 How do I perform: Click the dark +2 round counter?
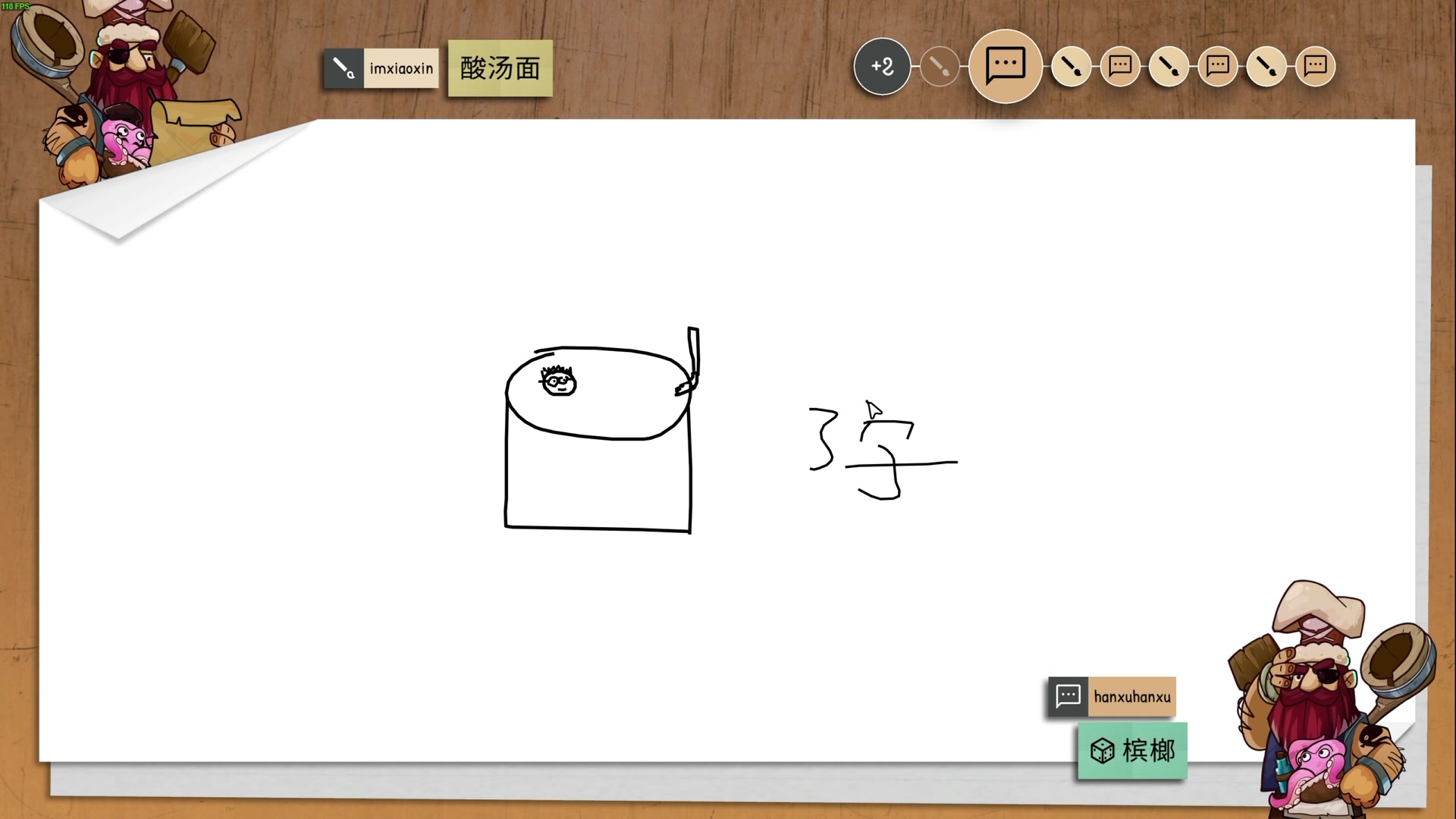point(882,67)
